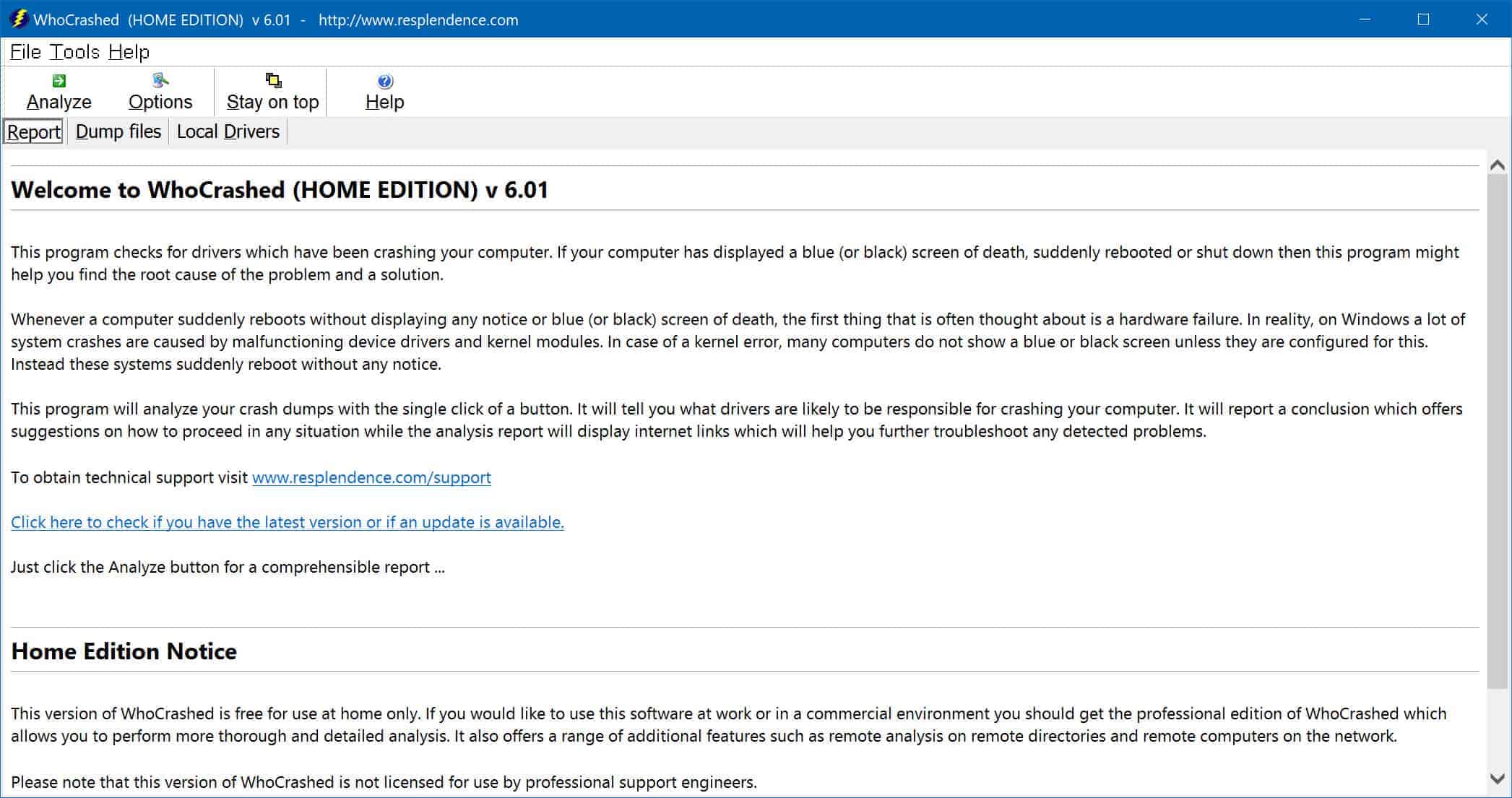Click the Stay on top windows icon
1512x798 pixels.
pyautogui.click(x=272, y=79)
